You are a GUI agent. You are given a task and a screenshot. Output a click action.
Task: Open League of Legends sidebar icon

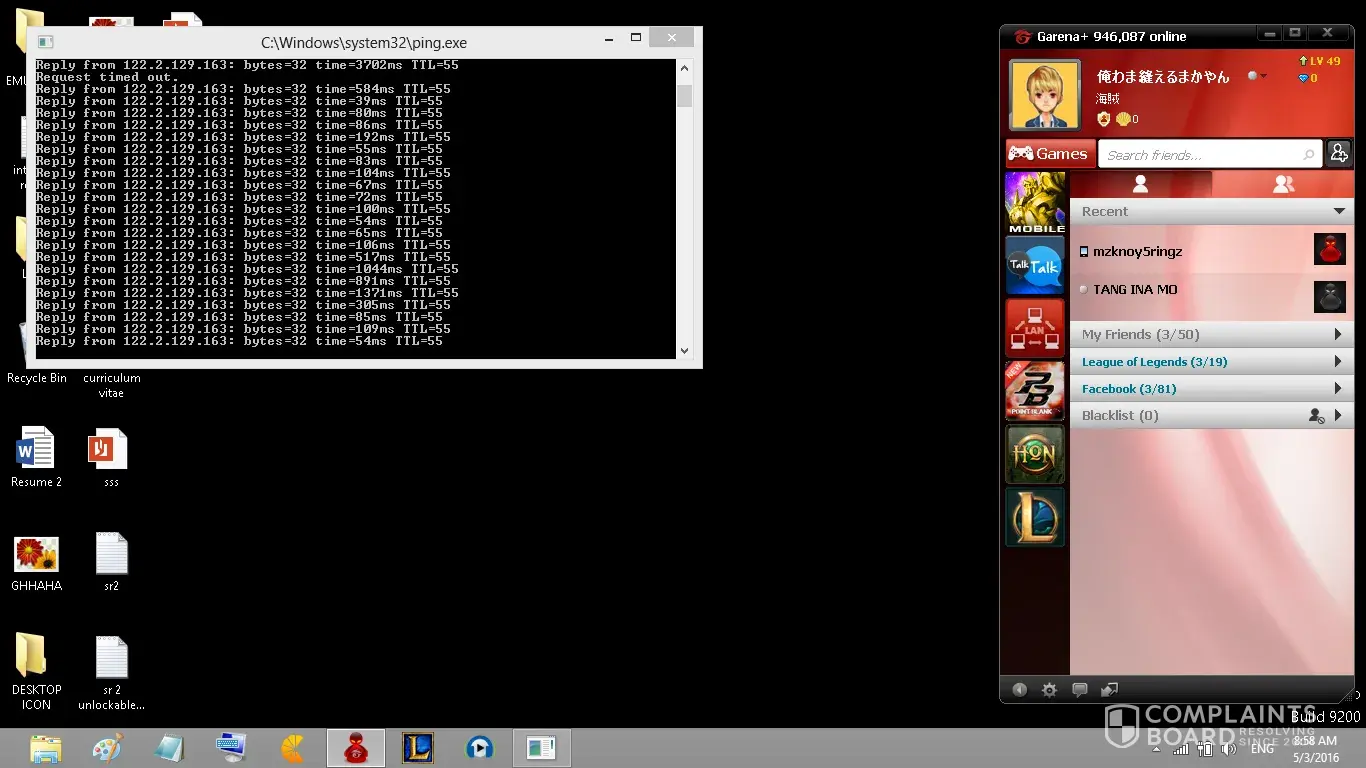click(x=1034, y=517)
